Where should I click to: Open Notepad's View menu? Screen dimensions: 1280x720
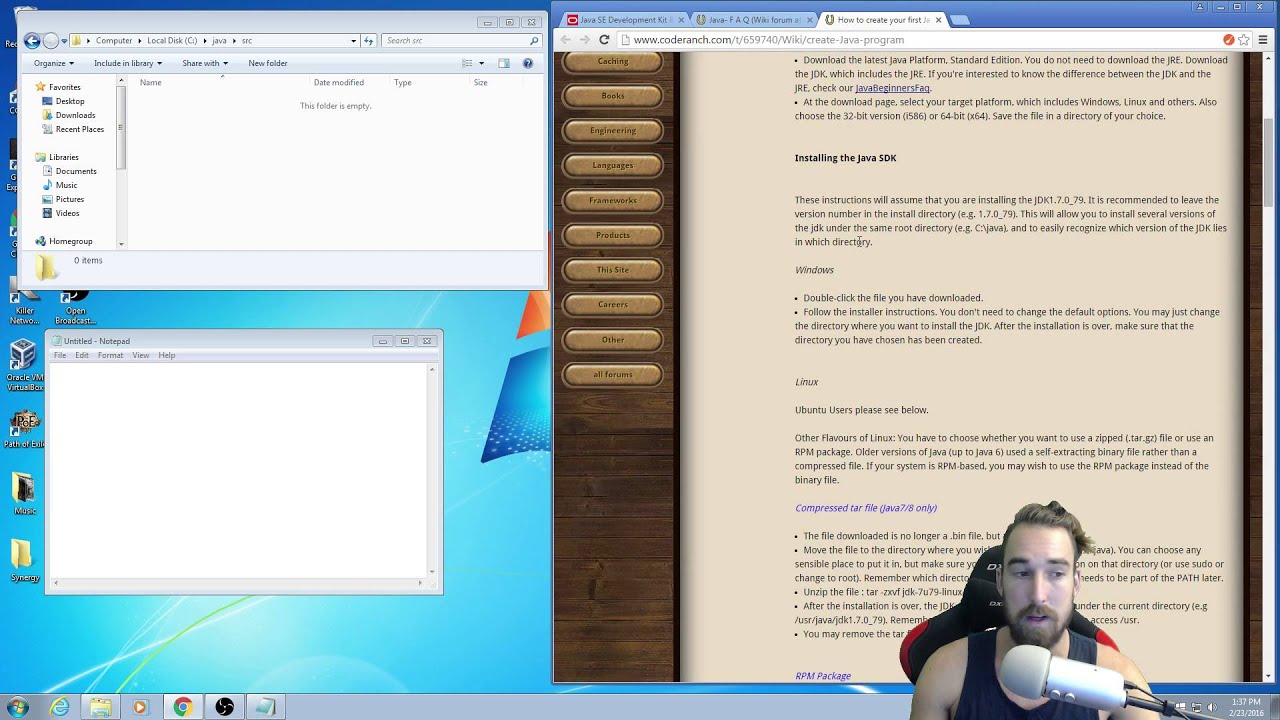(141, 355)
